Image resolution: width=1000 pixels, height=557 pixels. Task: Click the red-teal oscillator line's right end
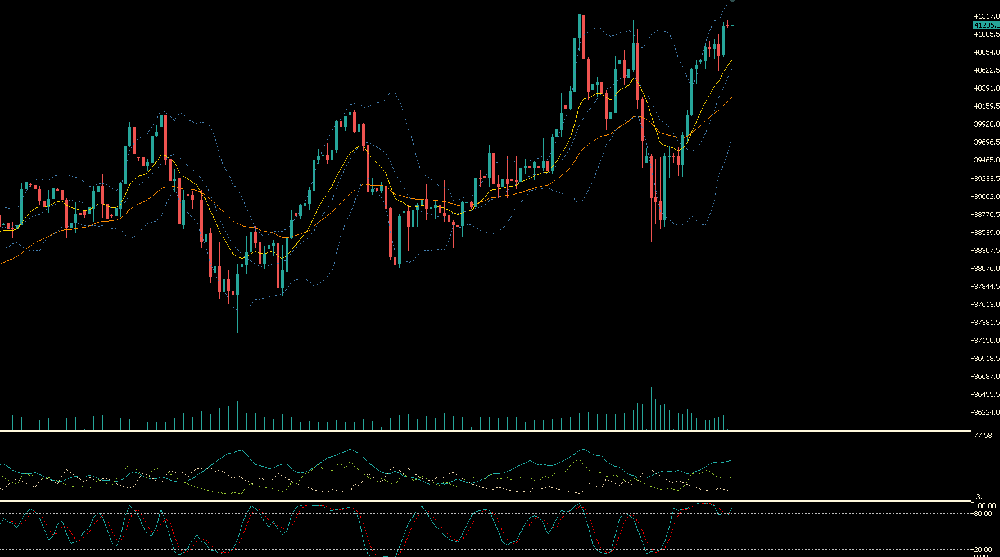pos(731,509)
